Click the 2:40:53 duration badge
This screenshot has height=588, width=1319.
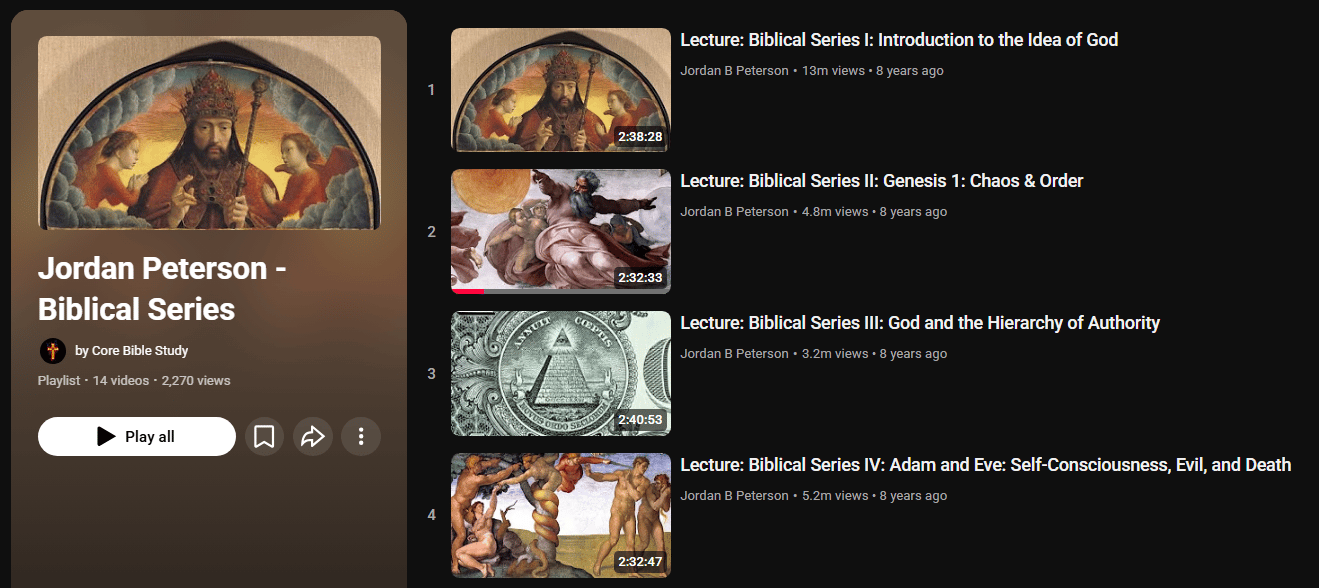(x=640, y=420)
